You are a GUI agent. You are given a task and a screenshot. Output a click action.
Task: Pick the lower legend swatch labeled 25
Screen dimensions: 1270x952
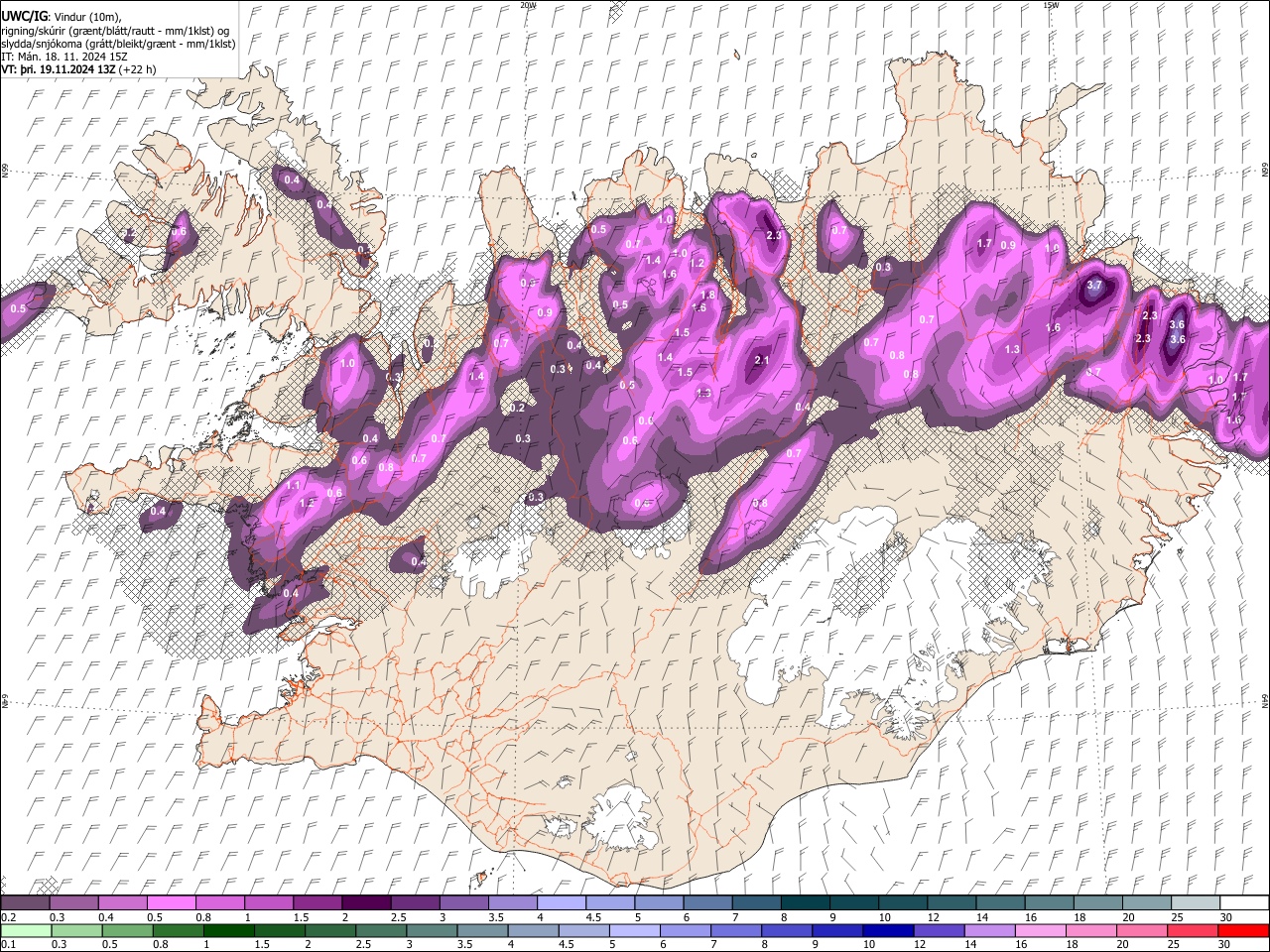(1194, 930)
